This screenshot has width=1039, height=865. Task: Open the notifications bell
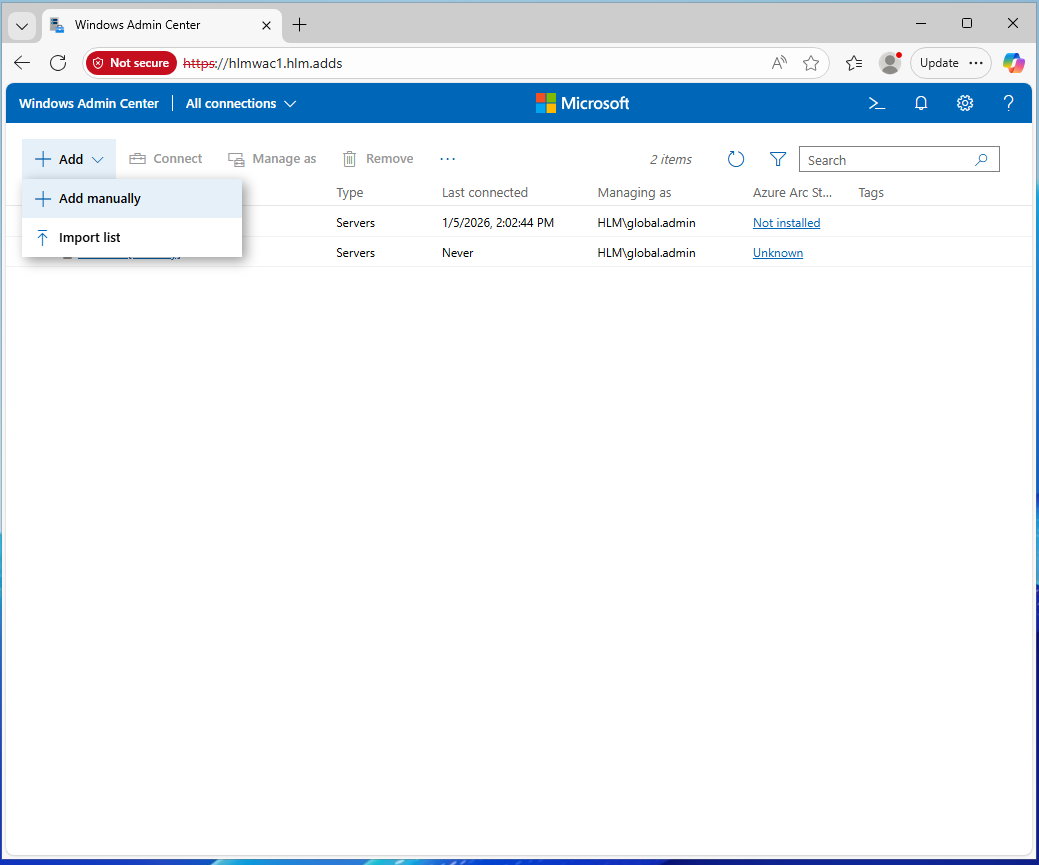click(921, 103)
